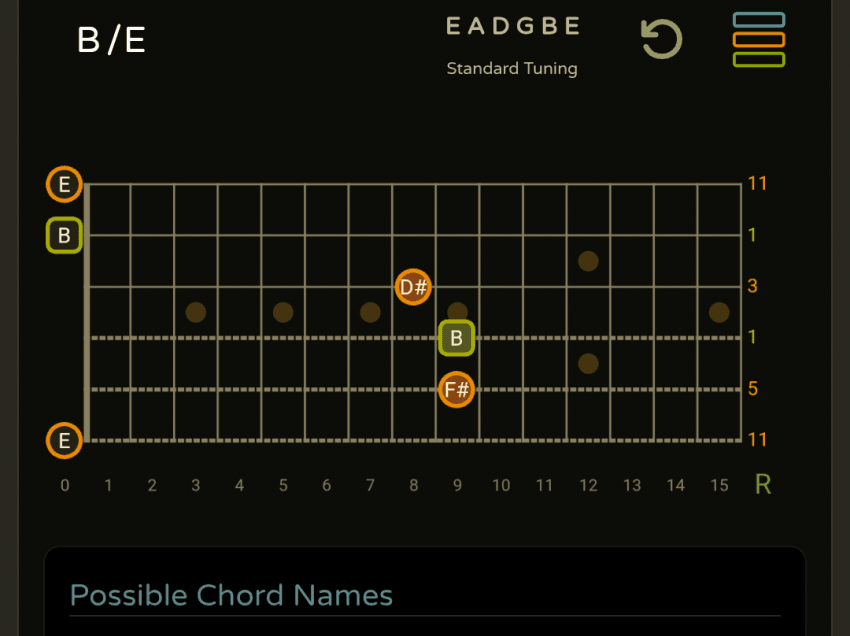Toggle the open B string note marker
This screenshot has height=636, width=850.
click(x=64, y=236)
